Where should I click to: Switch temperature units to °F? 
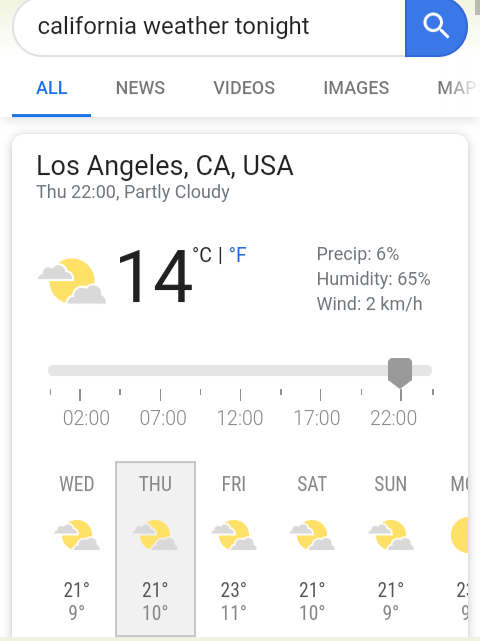pyautogui.click(x=238, y=255)
